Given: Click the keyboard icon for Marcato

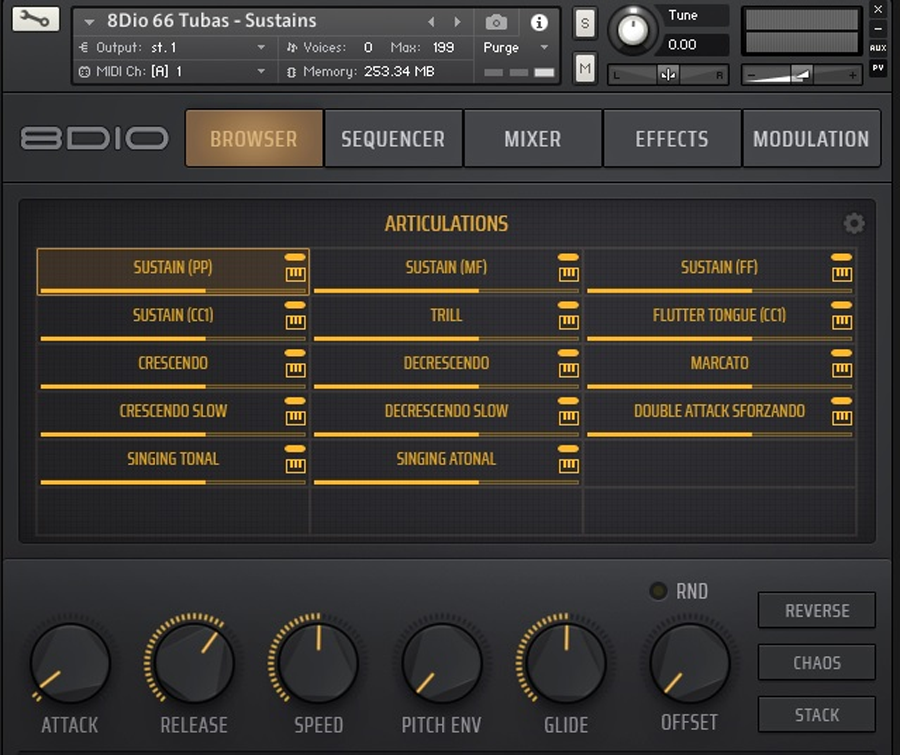Looking at the screenshot, I should pos(841,370).
